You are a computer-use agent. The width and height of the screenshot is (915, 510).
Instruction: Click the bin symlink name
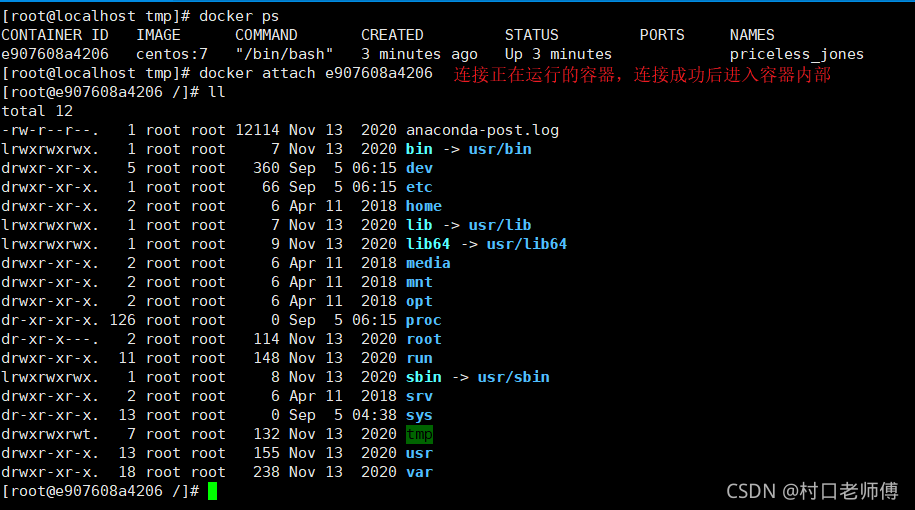pyautogui.click(x=420, y=149)
